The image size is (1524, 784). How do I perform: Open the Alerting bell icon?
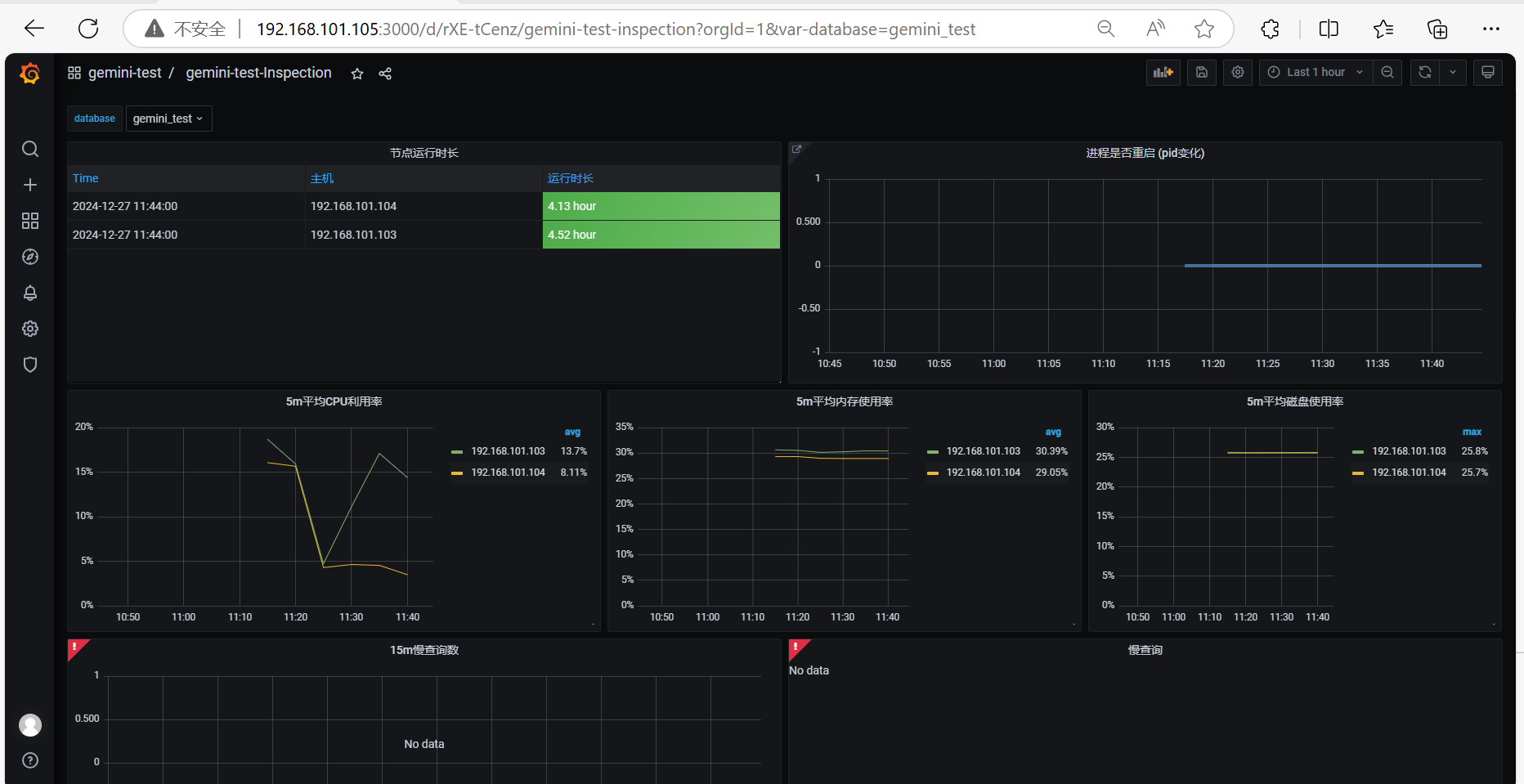[x=30, y=293]
